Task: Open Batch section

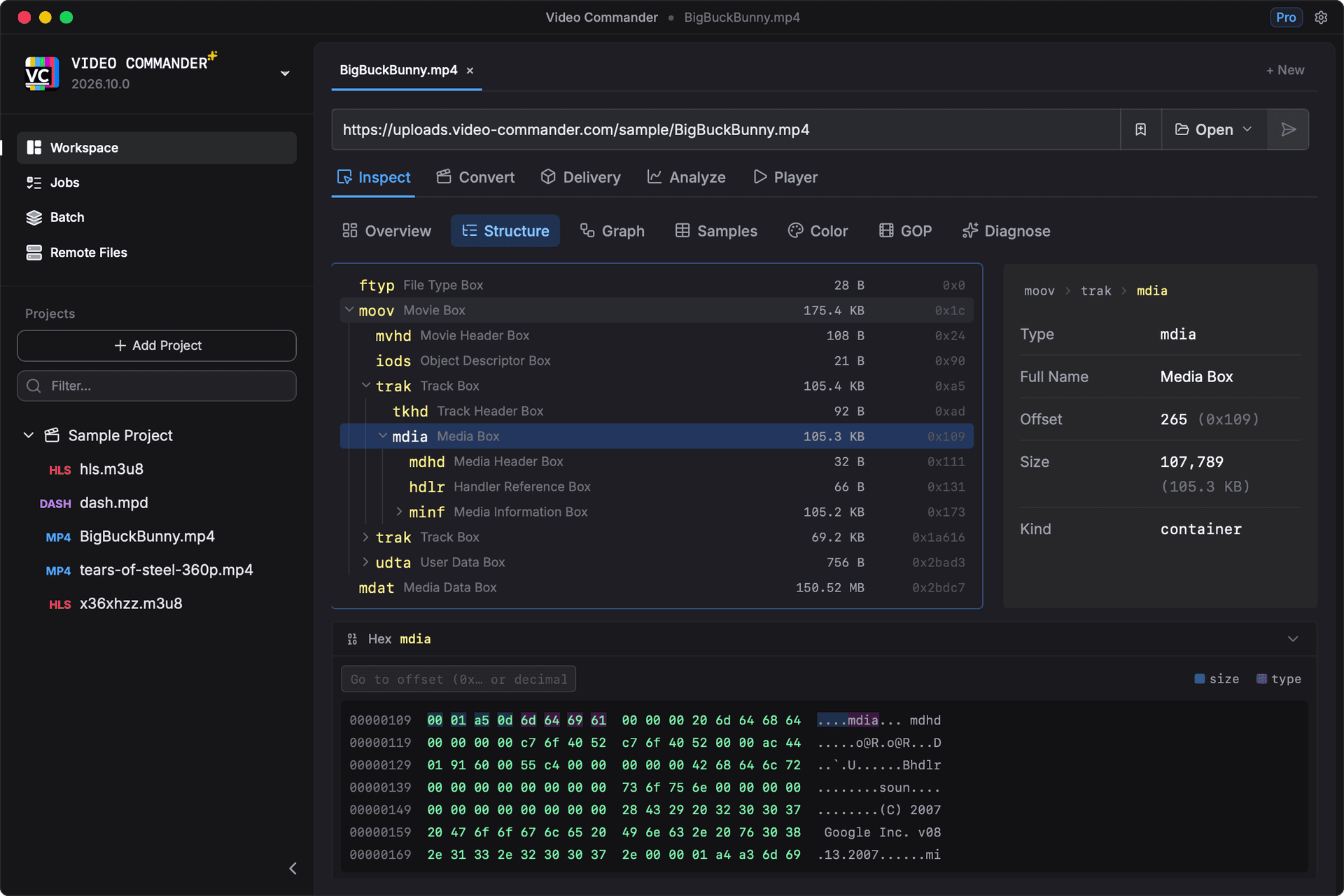Action: [157, 218]
